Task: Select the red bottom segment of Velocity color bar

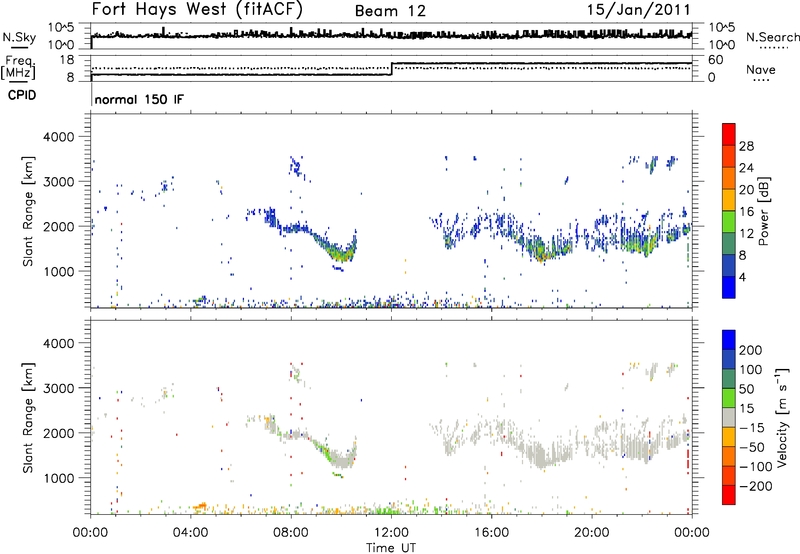Action: point(729,495)
